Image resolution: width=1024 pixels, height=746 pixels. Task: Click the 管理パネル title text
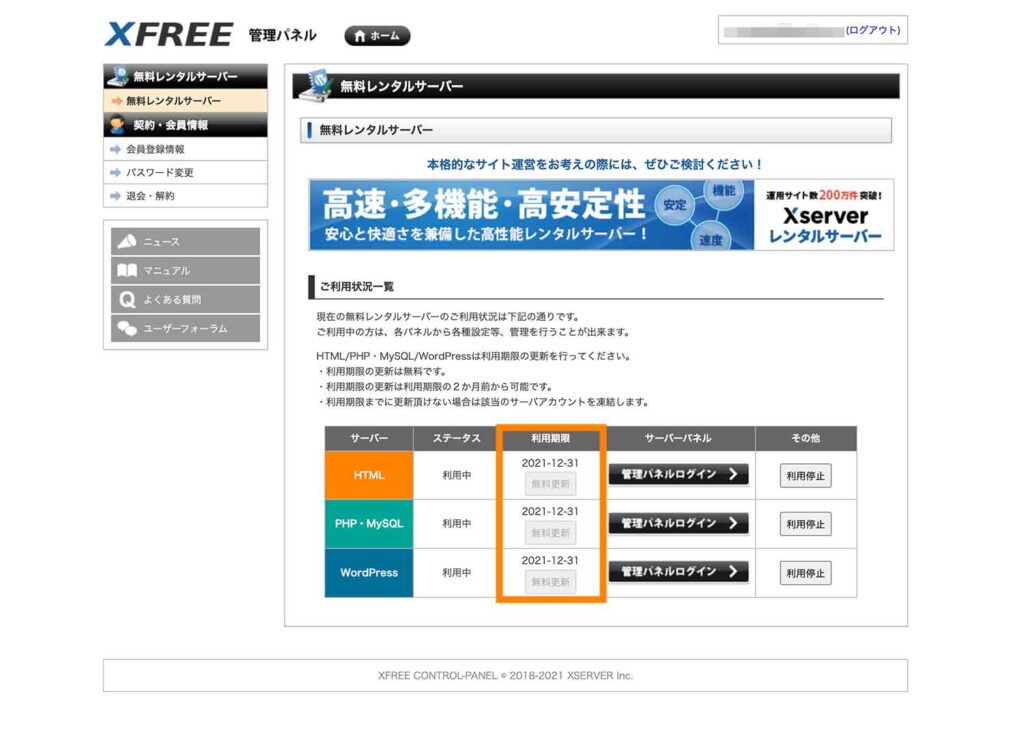coord(282,35)
